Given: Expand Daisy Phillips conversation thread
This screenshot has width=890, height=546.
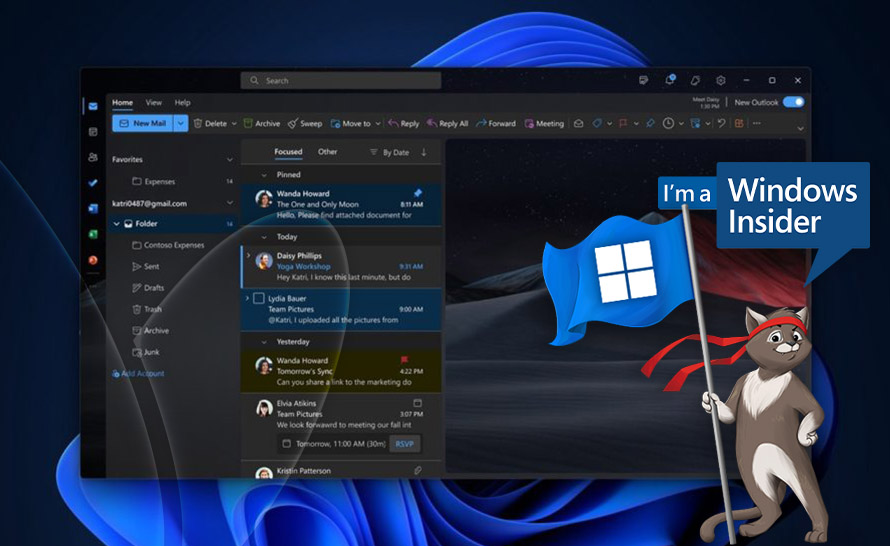Looking at the screenshot, I should pos(248,255).
